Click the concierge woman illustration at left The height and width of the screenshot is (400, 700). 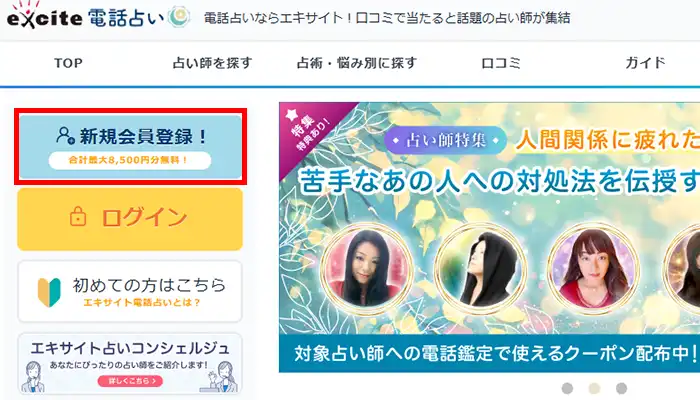(31, 376)
